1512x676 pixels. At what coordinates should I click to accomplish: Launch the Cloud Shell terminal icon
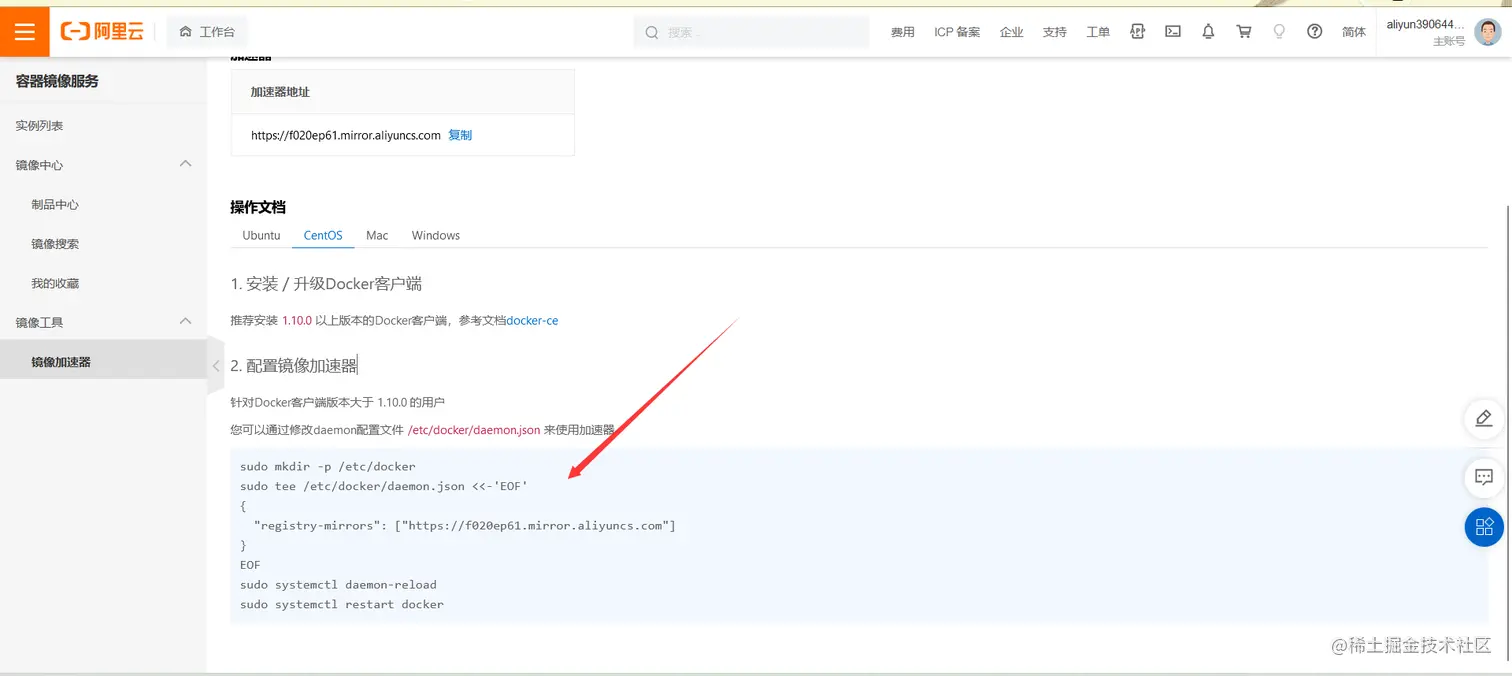click(1173, 31)
